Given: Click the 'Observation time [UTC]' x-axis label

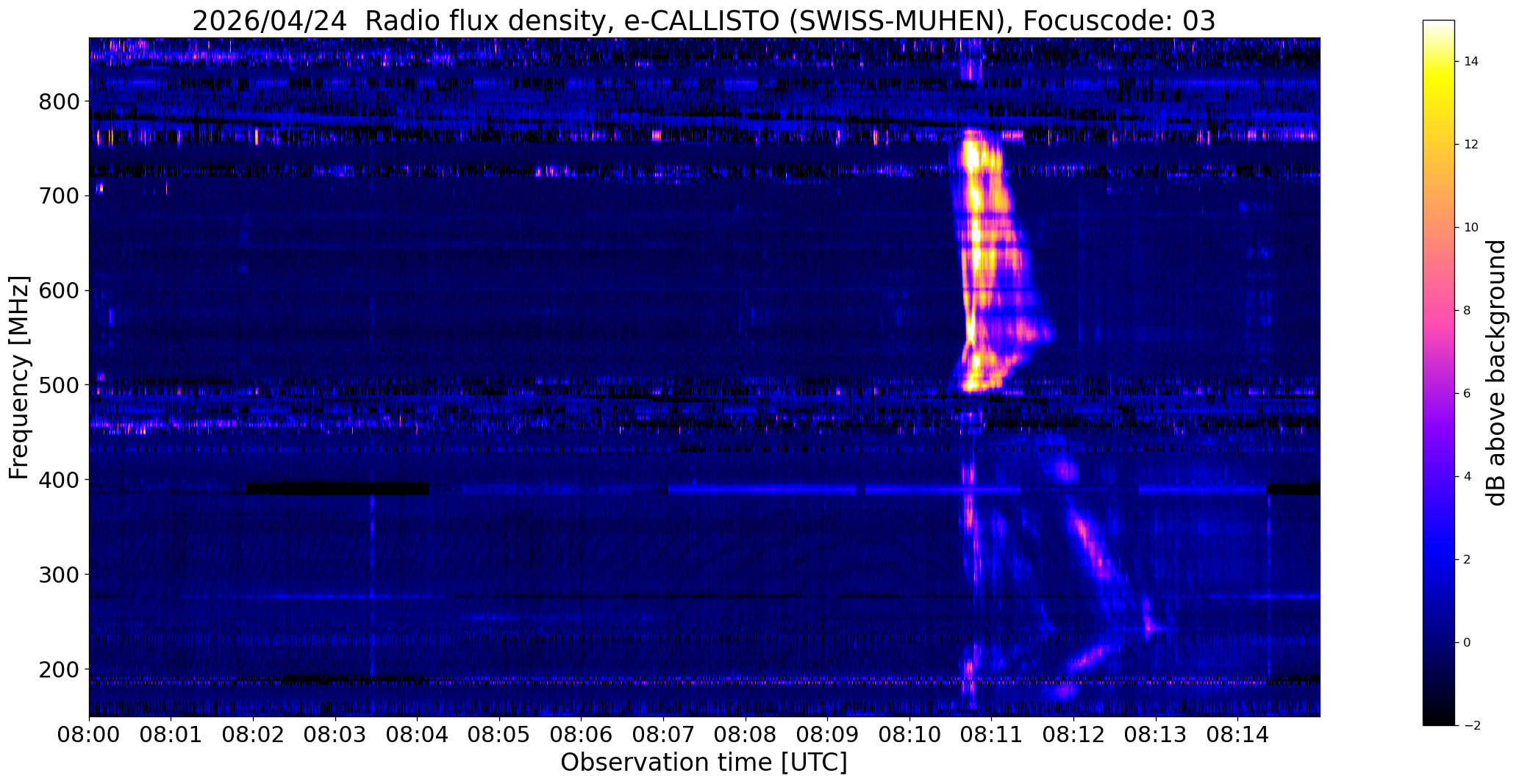Looking at the screenshot, I should pyautogui.click(x=704, y=763).
